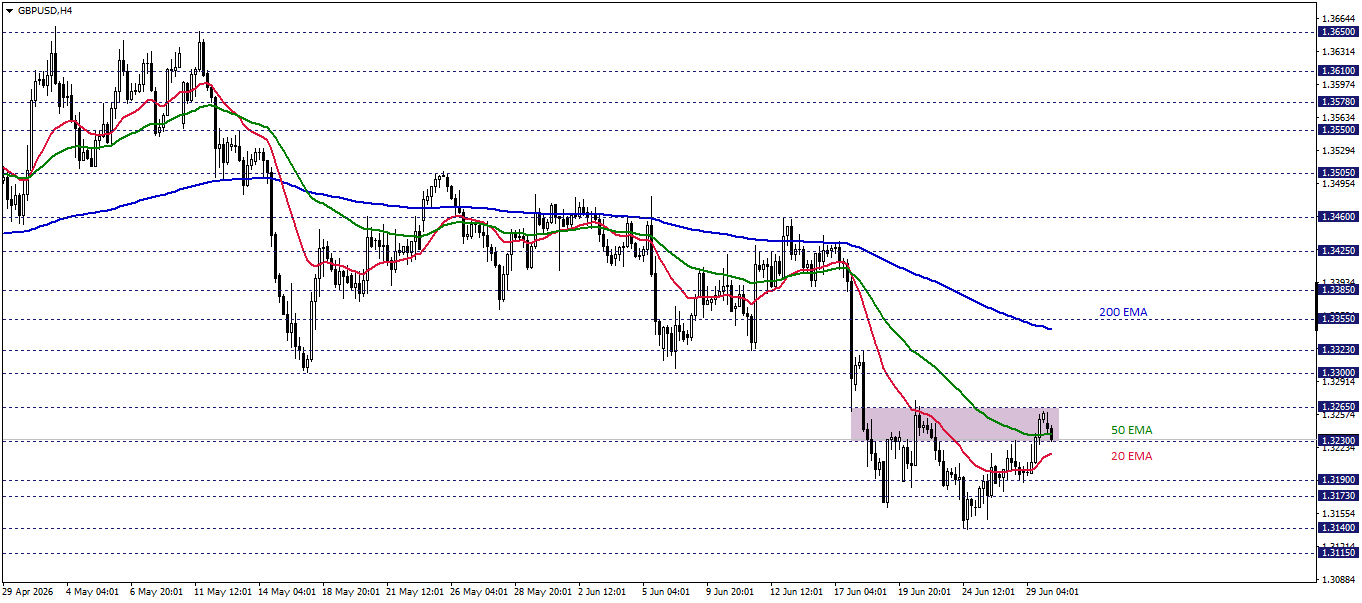Click the 1.36500 price level label
This screenshot has width=1362, height=603.
1338,32
